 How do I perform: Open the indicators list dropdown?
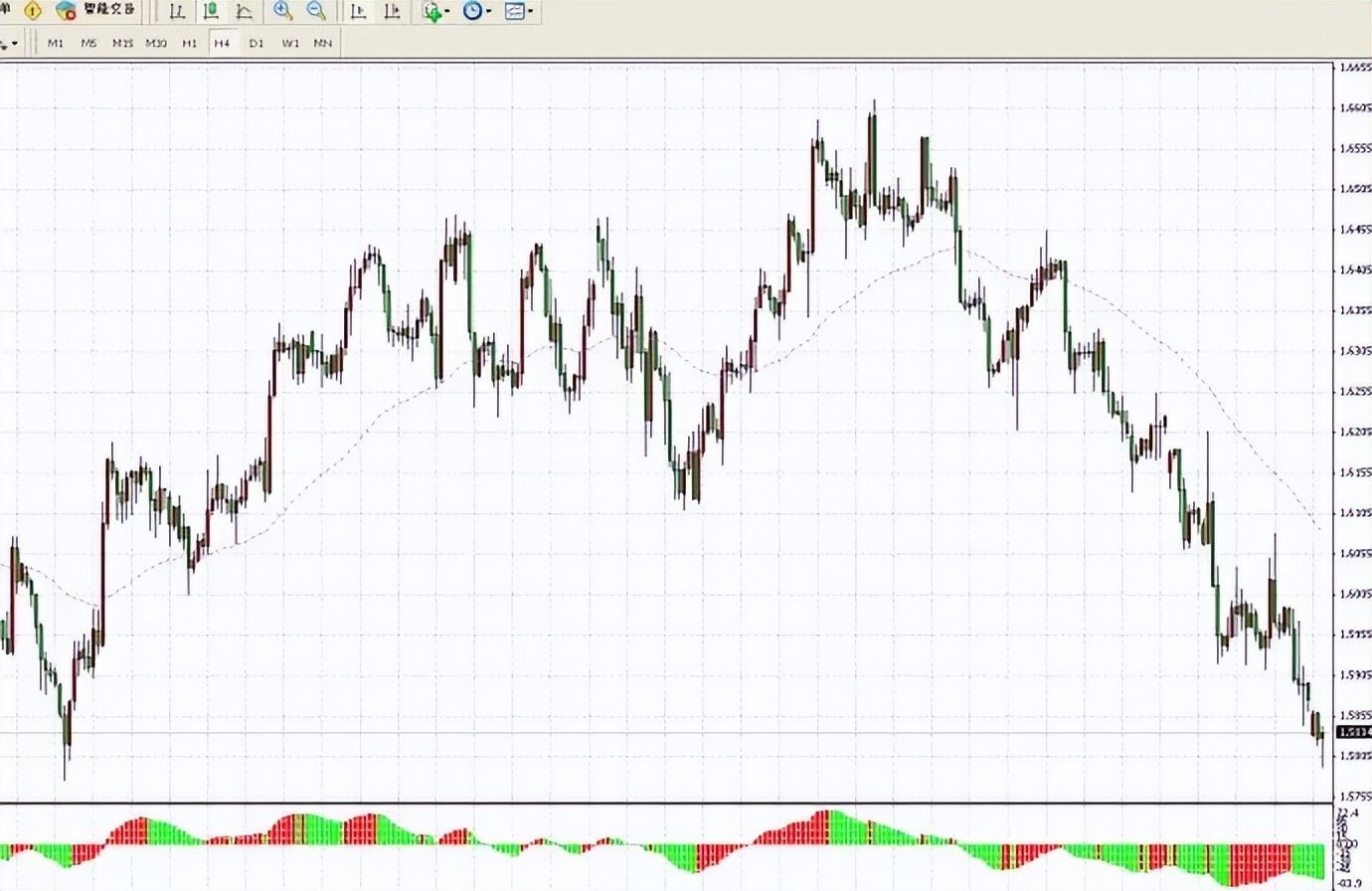434,12
